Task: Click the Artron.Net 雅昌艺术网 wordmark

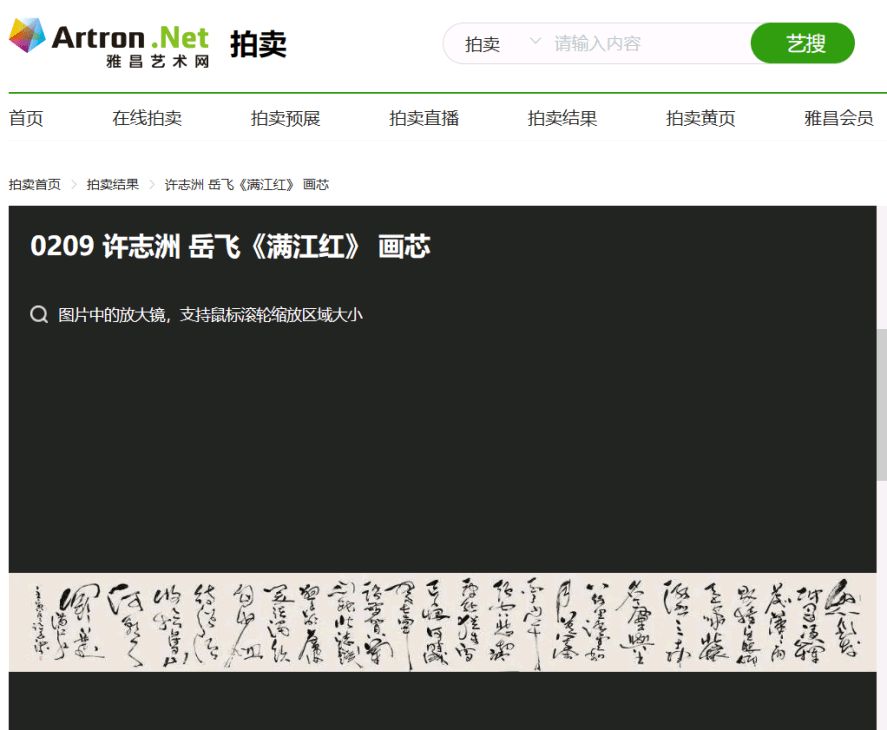Action: point(131,46)
